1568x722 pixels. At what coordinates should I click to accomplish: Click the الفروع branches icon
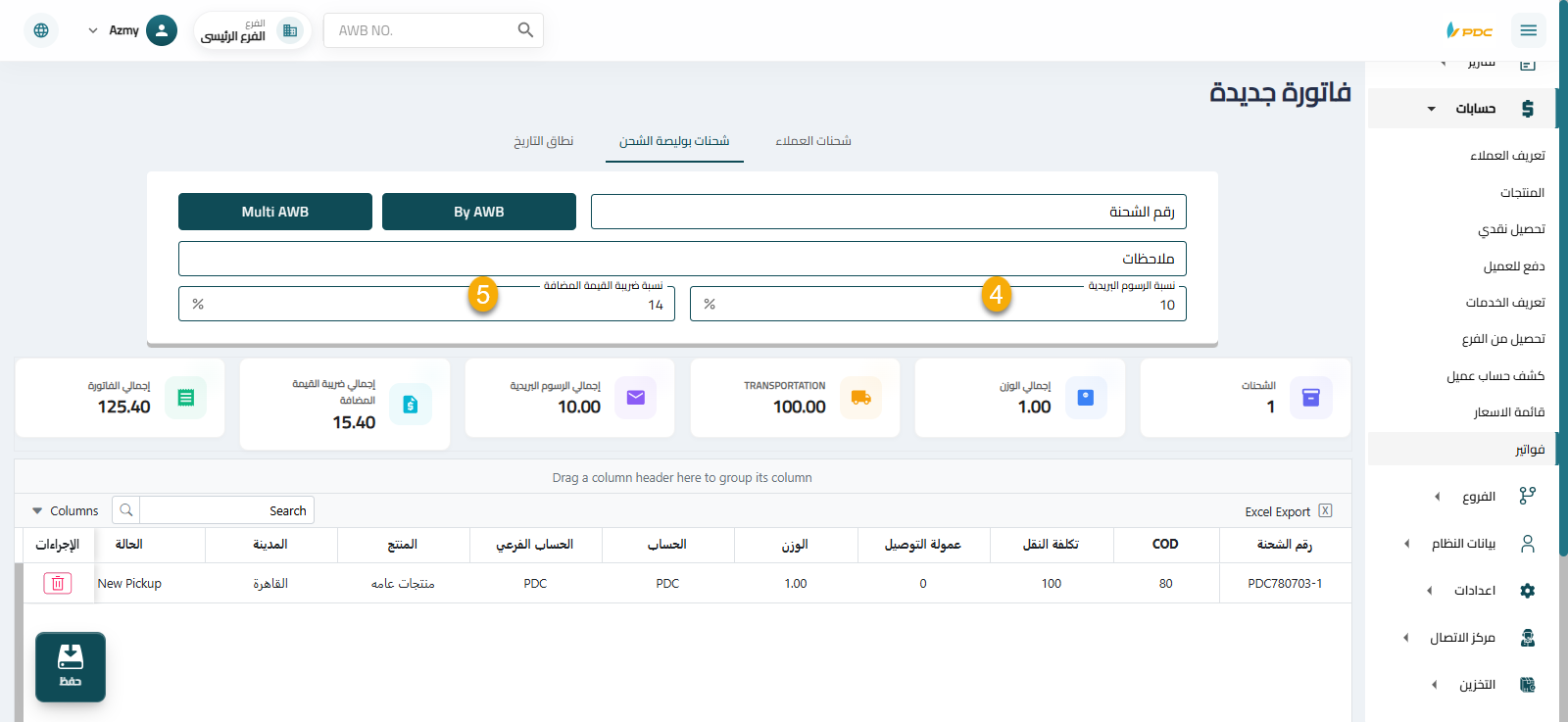click(x=1527, y=497)
